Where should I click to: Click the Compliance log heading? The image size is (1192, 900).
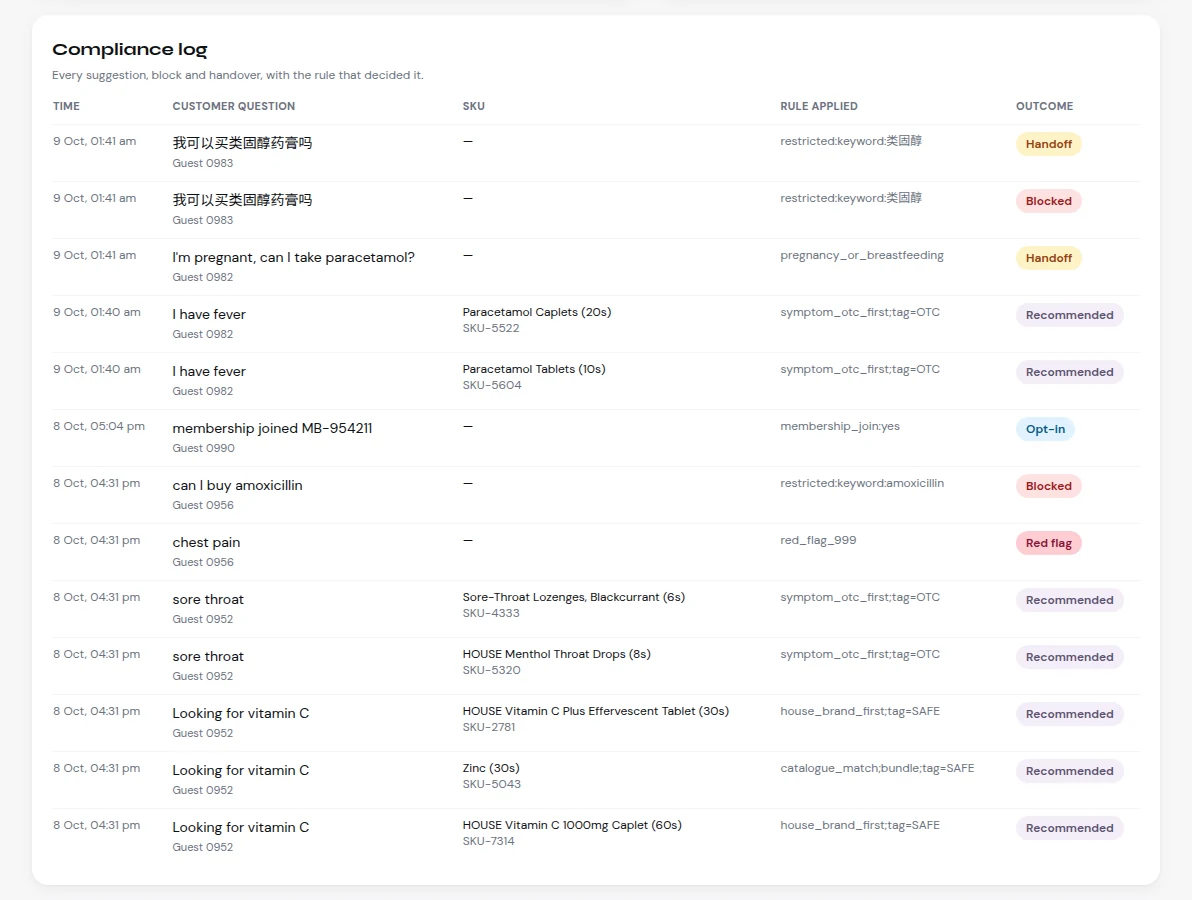click(129, 49)
